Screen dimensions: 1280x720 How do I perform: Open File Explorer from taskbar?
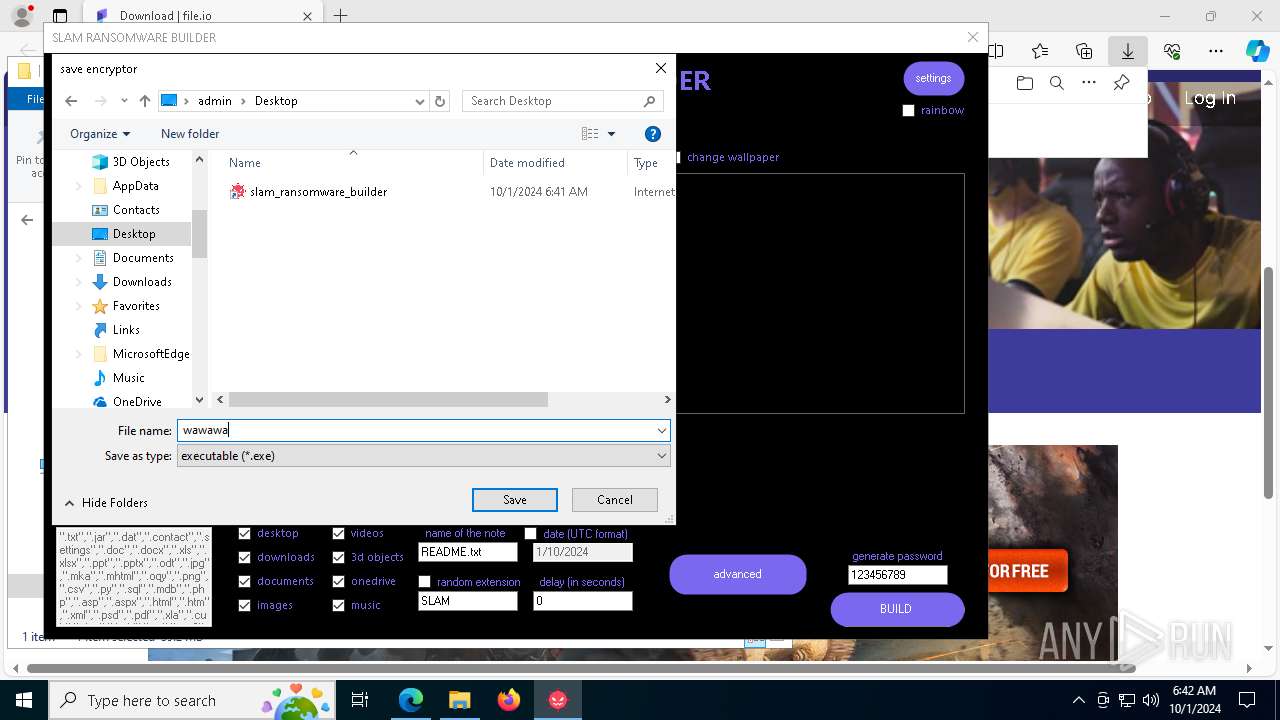pos(459,700)
